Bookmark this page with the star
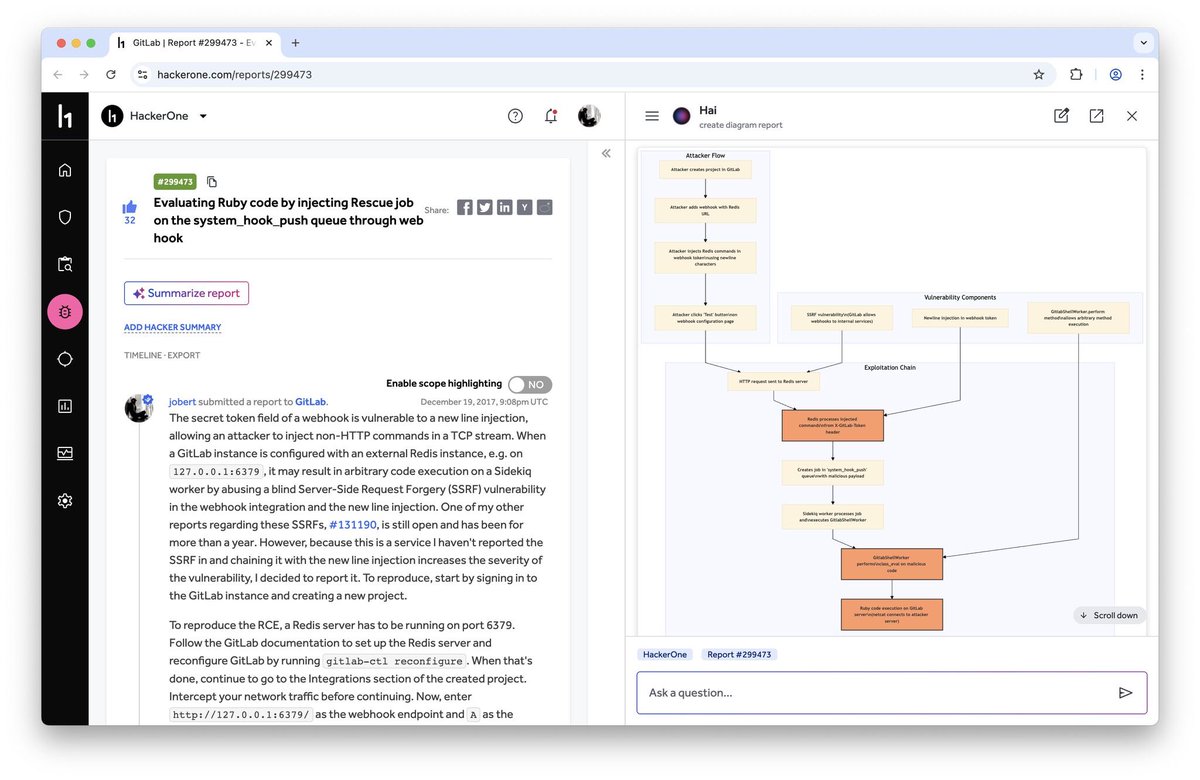The height and width of the screenshot is (780, 1200). tap(1039, 74)
